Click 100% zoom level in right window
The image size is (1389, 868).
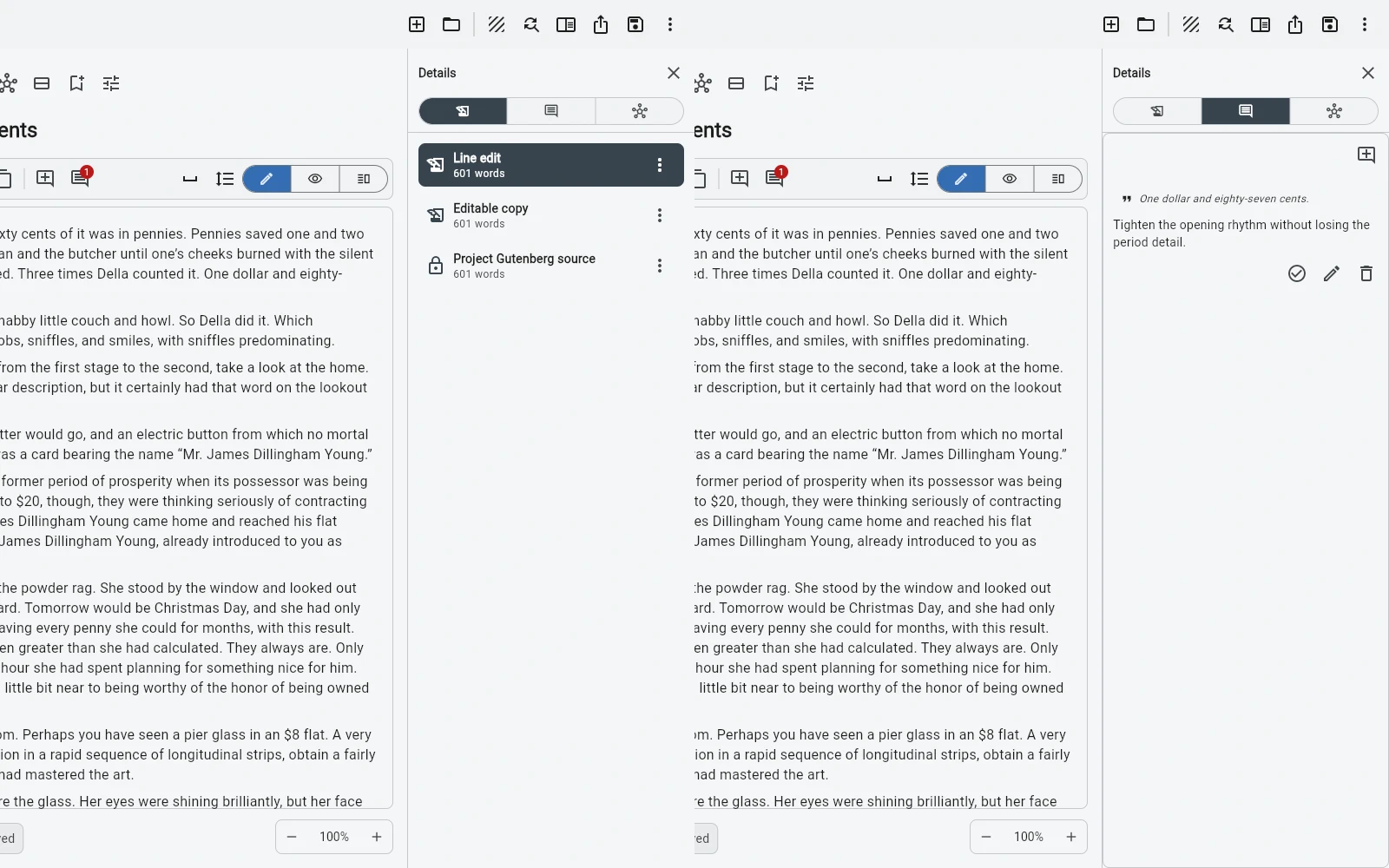tap(1029, 837)
